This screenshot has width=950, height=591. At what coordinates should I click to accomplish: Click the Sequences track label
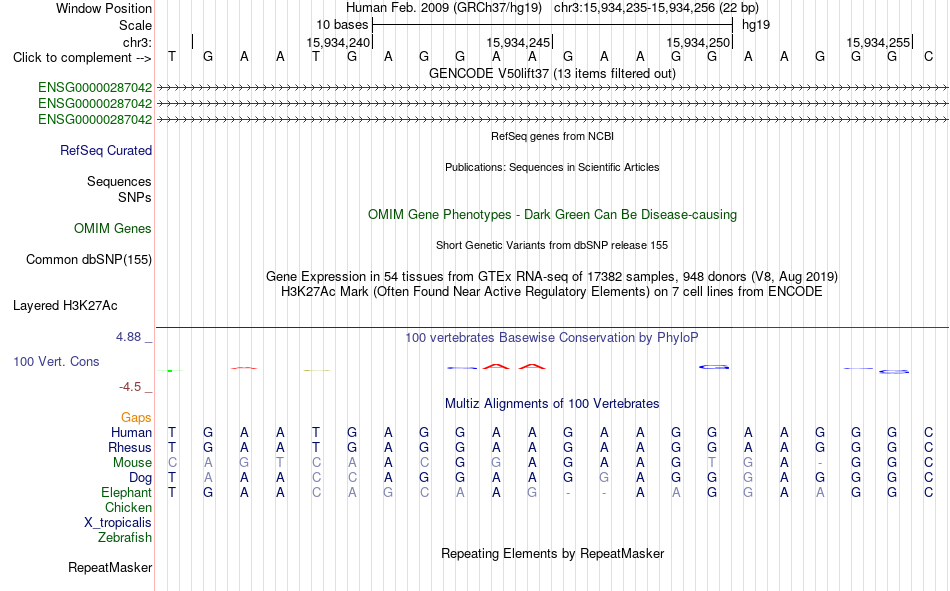[119, 181]
